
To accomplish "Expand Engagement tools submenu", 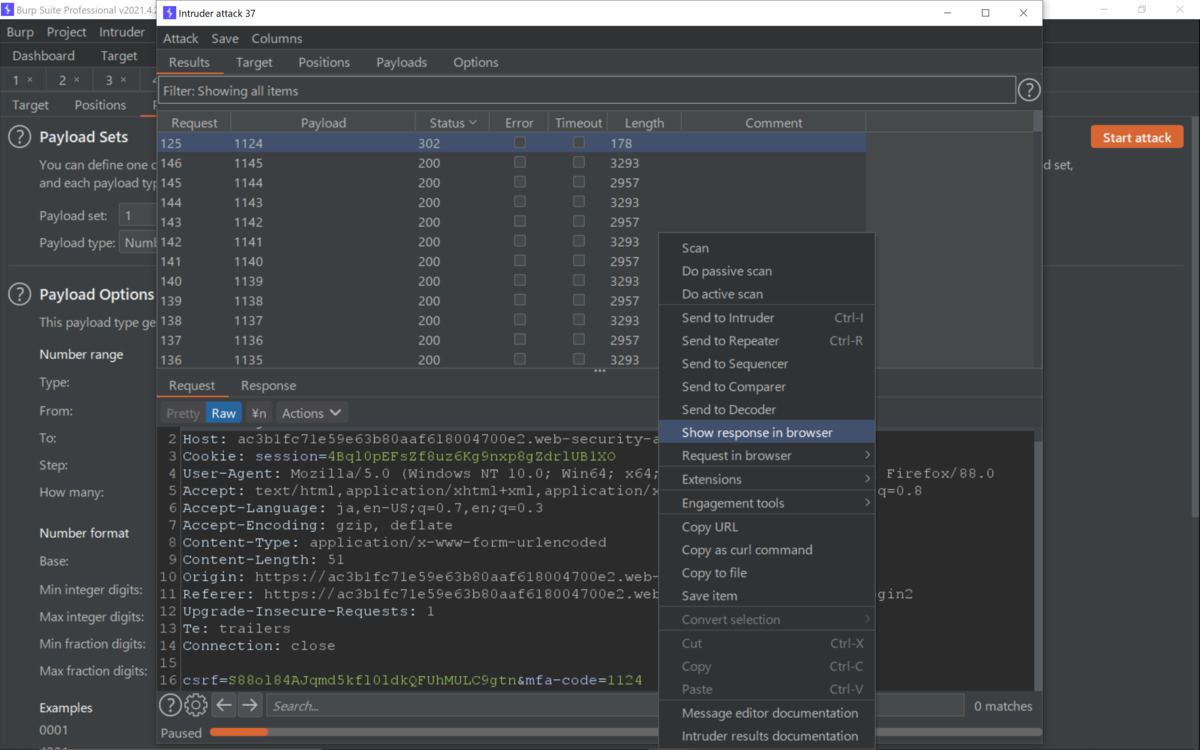I will (767, 503).
